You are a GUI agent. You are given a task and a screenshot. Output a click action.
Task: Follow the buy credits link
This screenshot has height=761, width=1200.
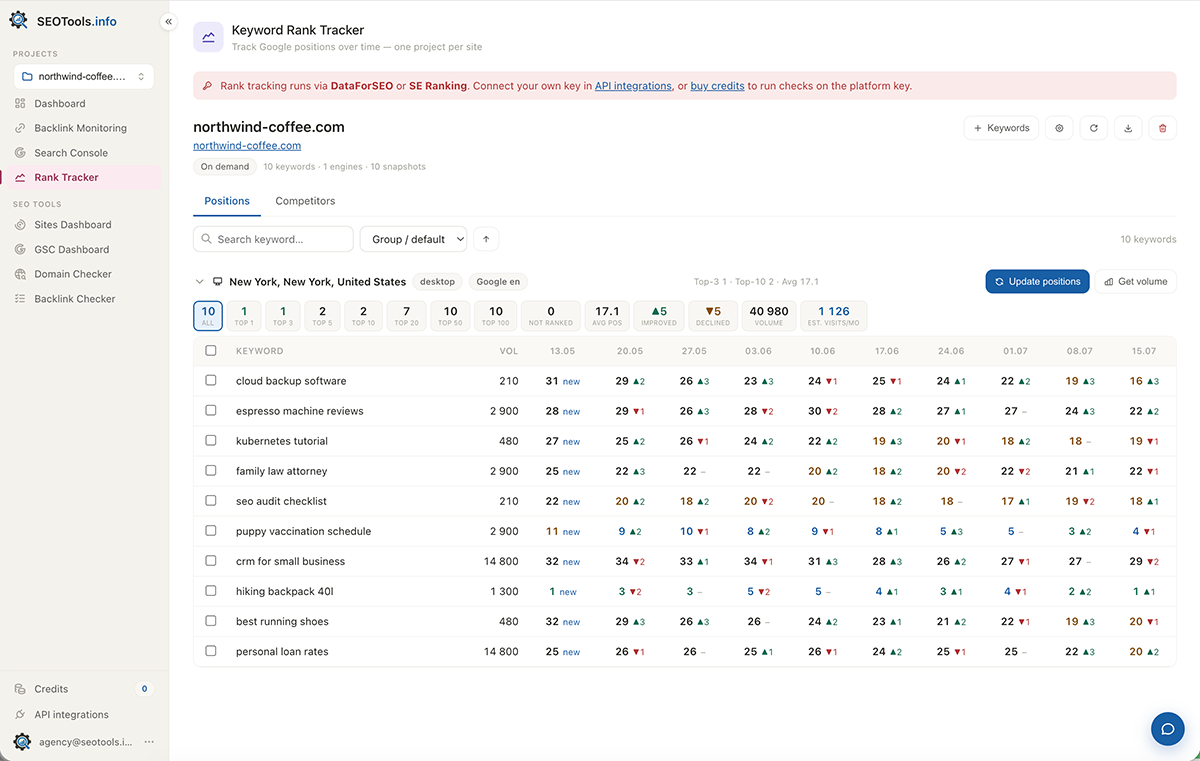click(717, 86)
